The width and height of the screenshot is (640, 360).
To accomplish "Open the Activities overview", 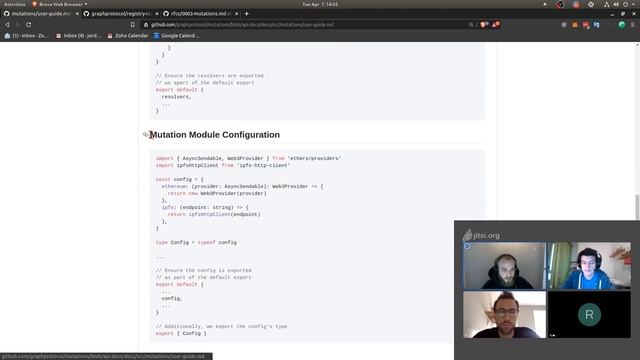I will tap(14, 4).
